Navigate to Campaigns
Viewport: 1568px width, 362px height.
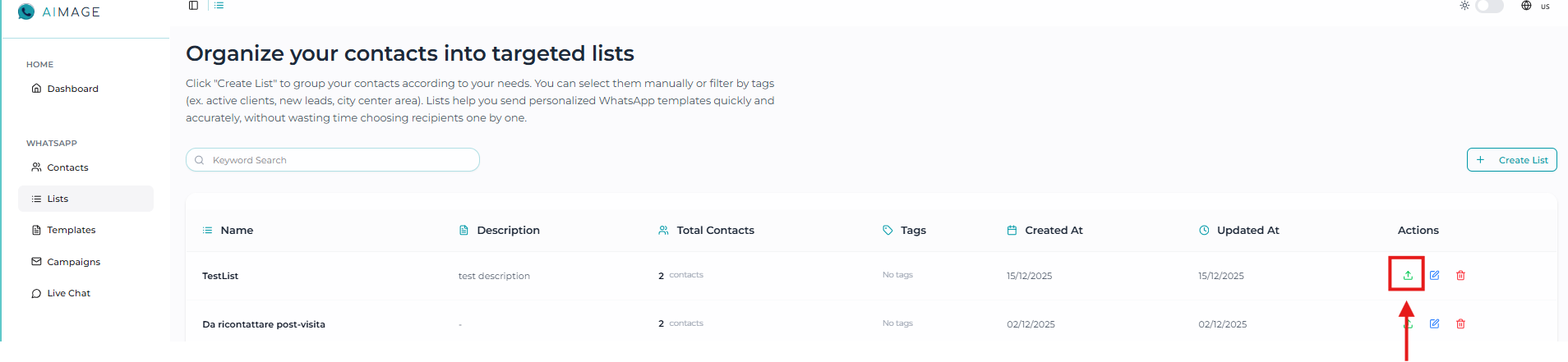[x=73, y=262]
